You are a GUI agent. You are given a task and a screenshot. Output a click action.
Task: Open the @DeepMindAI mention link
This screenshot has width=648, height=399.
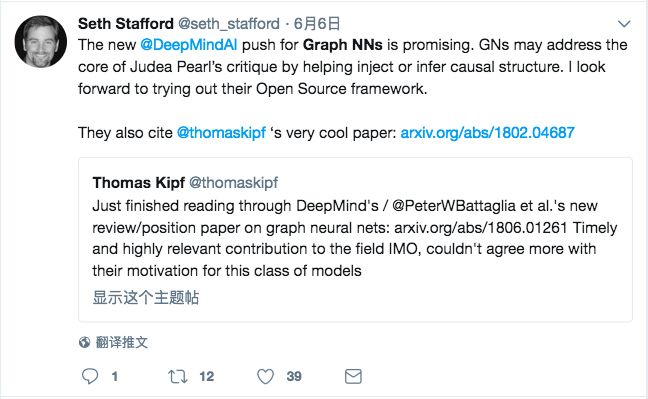click(189, 45)
